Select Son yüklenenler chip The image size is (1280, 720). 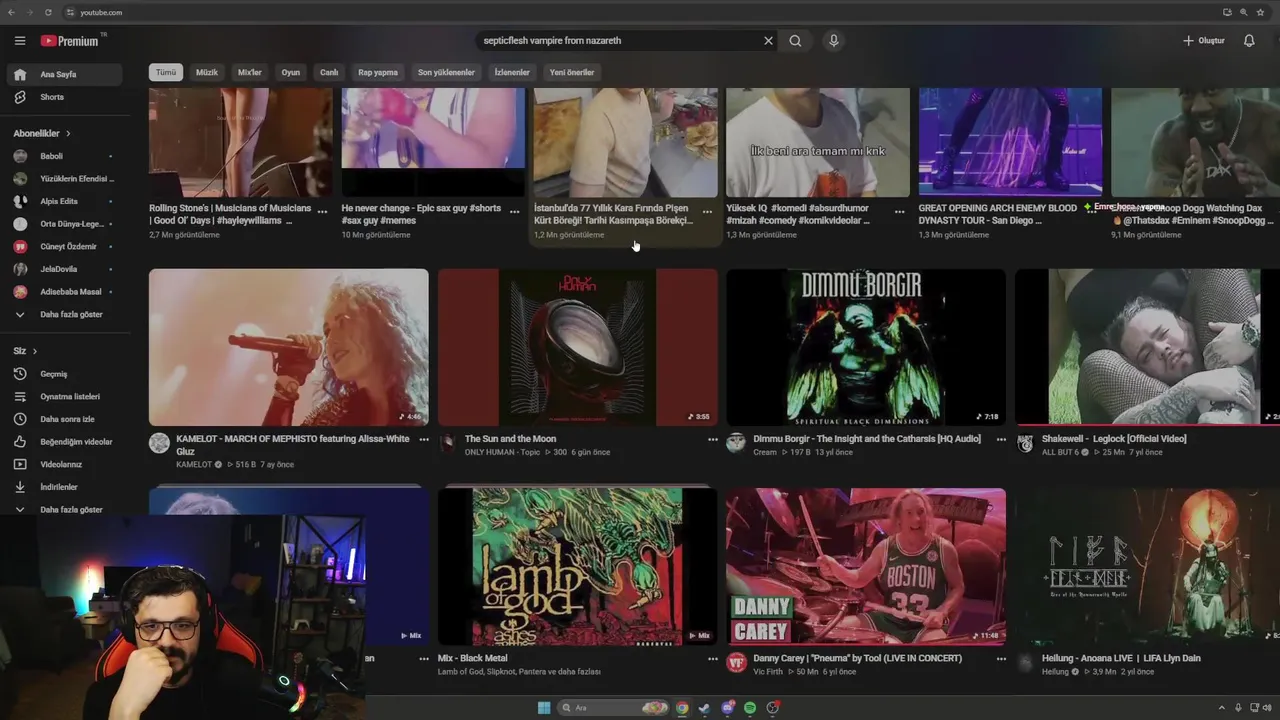(x=446, y=72)
